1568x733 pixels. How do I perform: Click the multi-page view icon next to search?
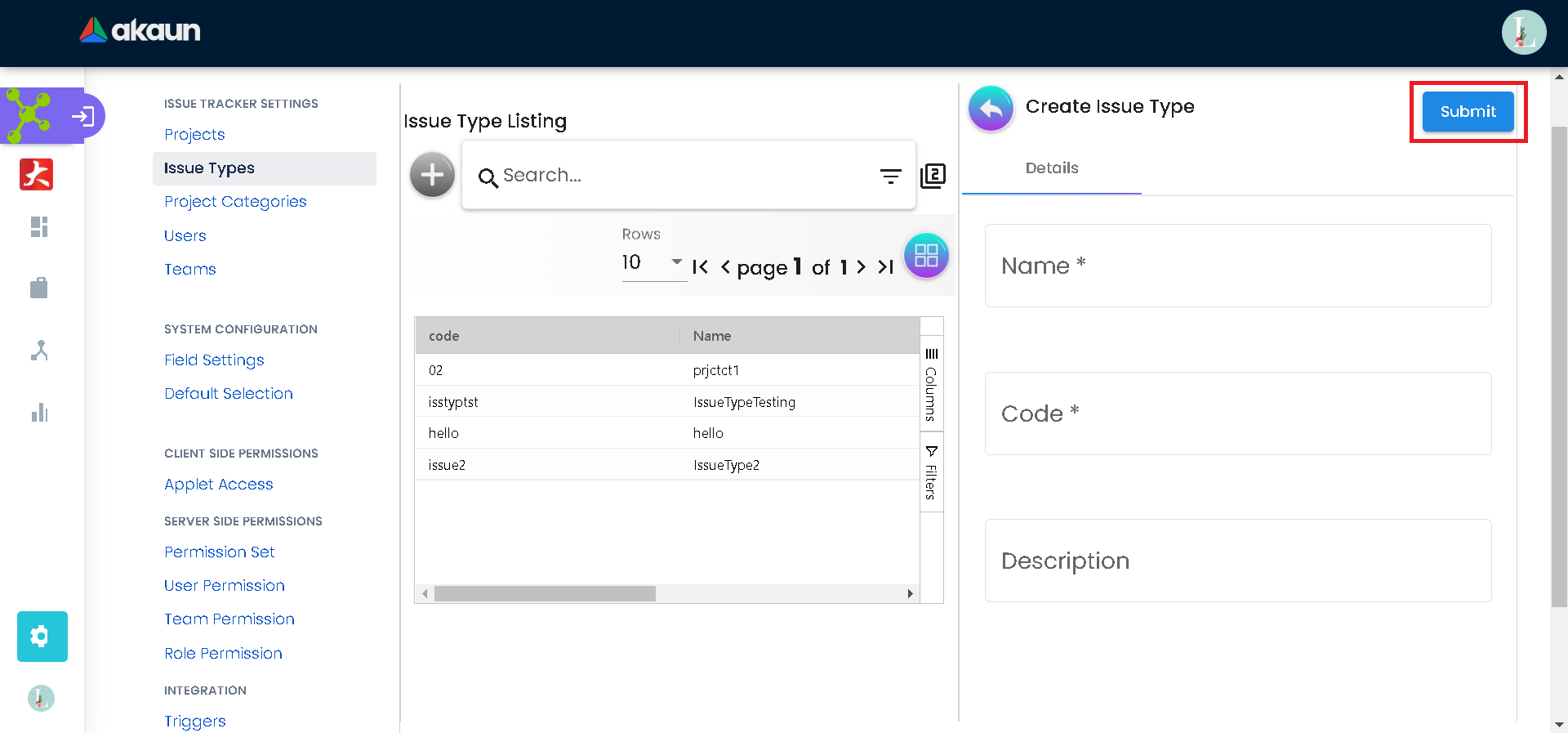pyautogui.click(x=933, y=176)
